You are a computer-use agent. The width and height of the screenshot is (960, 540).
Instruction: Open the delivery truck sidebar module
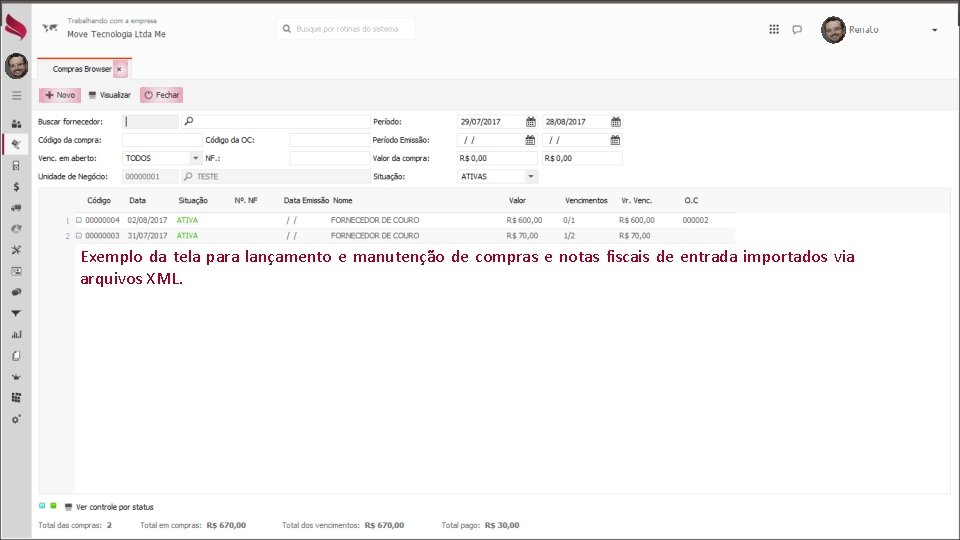[x=17, y=208]
